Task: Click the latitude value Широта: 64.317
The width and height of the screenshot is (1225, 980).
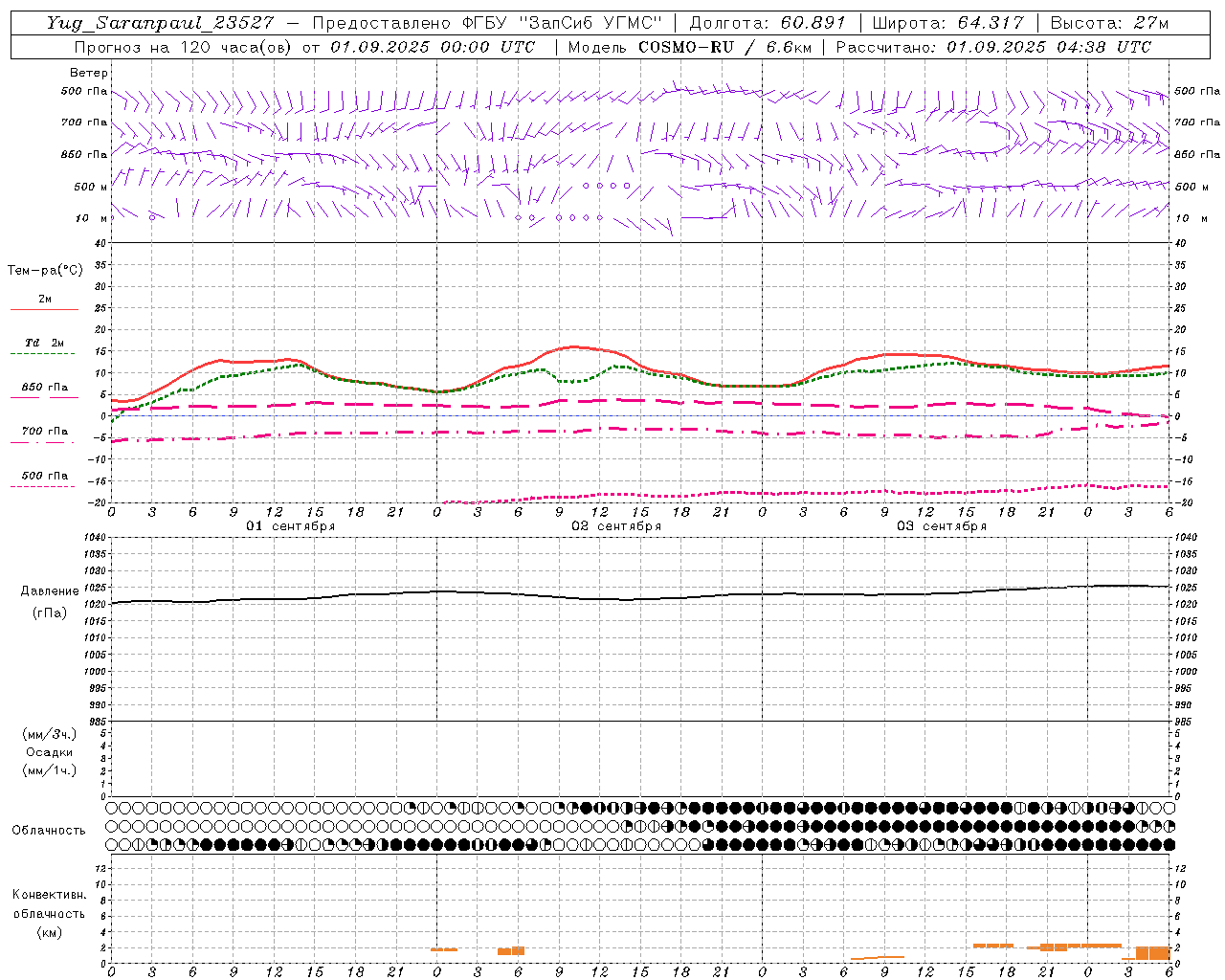Action: coord(949,23)
